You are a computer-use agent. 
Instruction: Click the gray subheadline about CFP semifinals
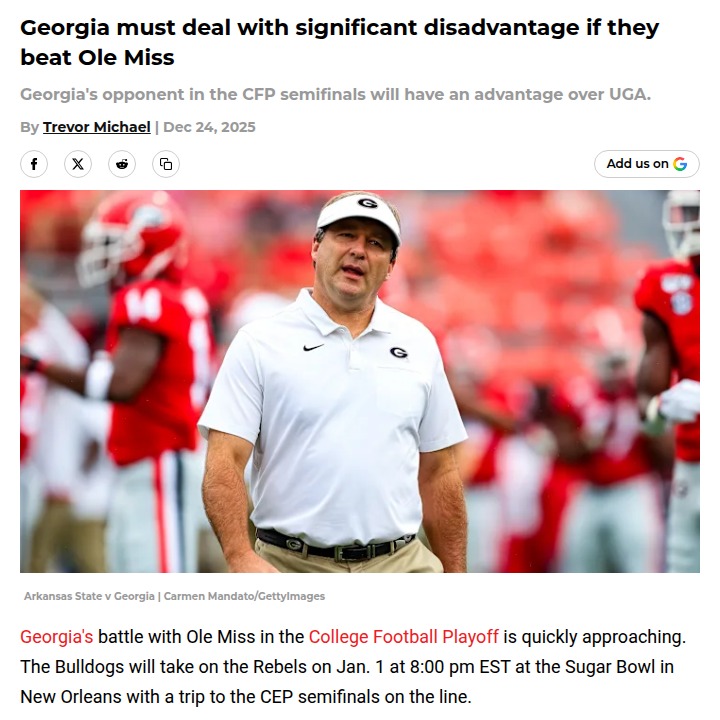[335, 94]
